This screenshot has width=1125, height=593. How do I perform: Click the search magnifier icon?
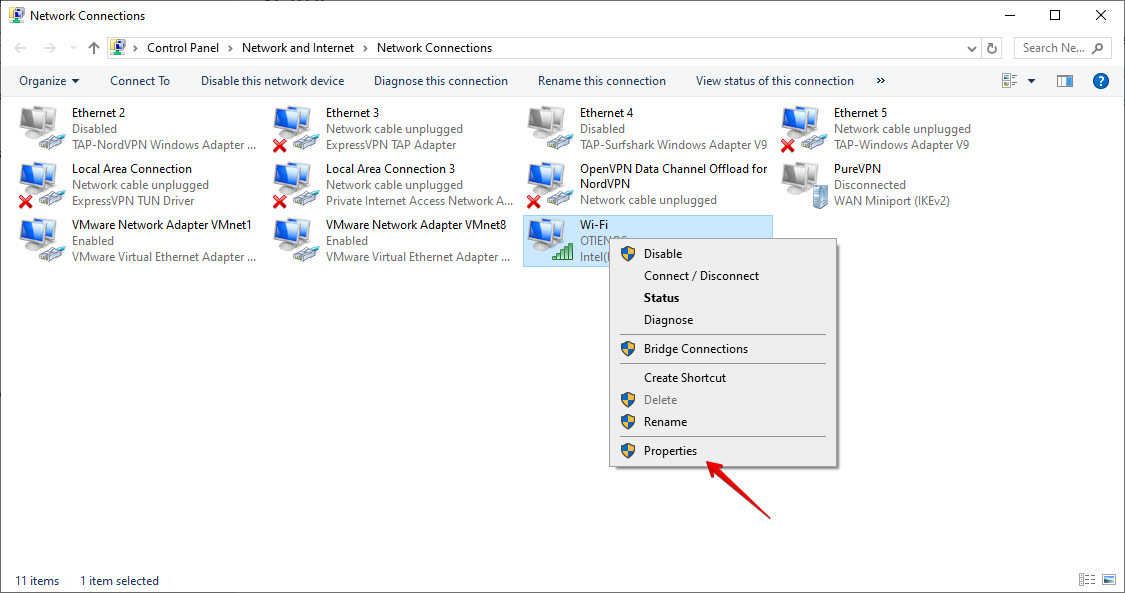1097,48
